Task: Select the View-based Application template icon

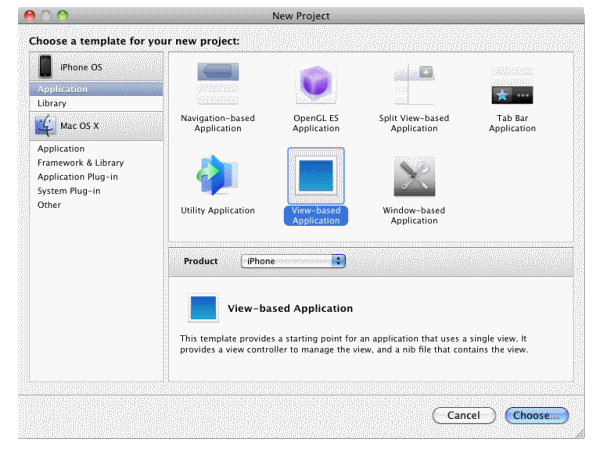Action: [x=316, y=176]
